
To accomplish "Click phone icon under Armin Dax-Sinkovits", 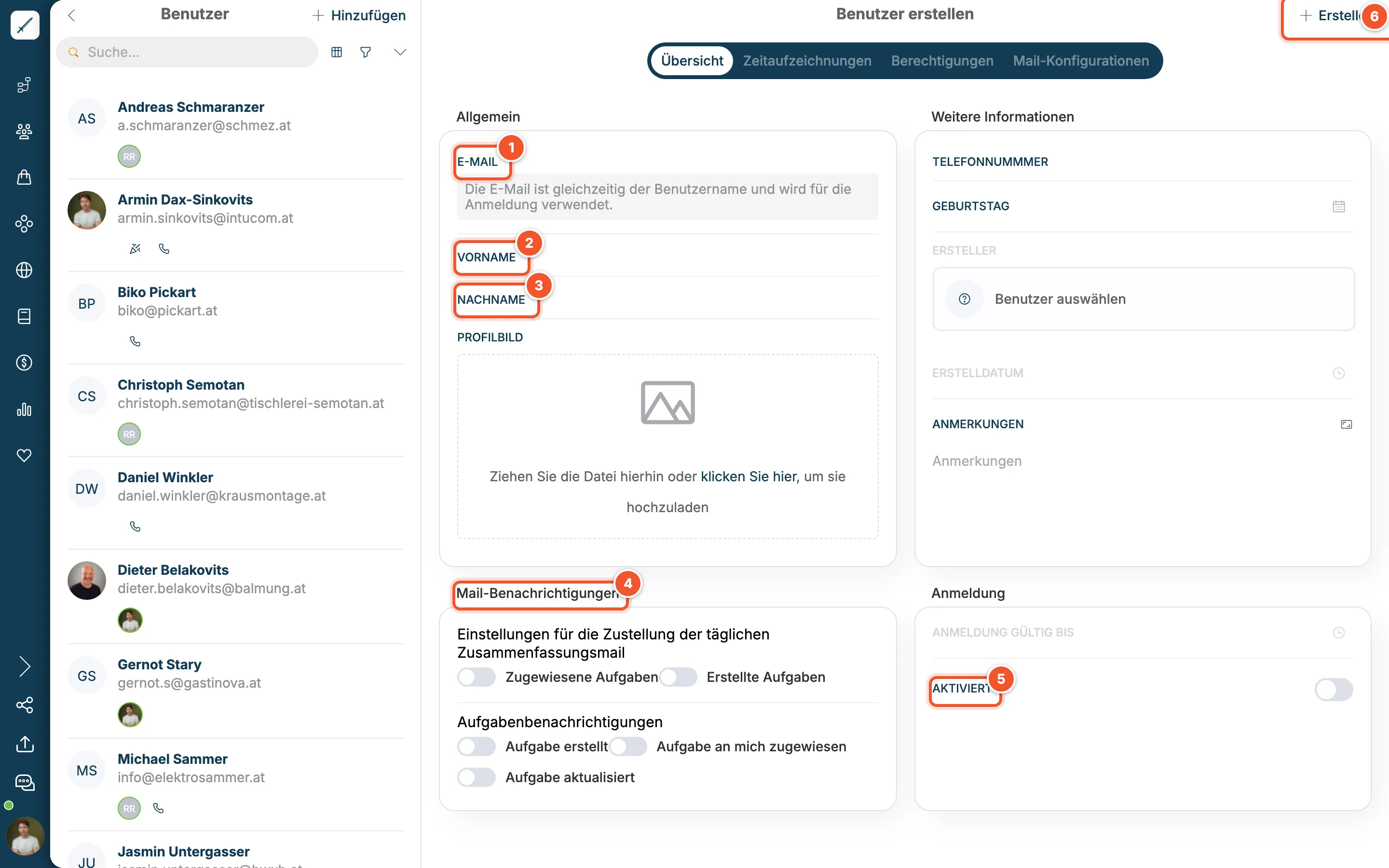I will coord(164,248).
